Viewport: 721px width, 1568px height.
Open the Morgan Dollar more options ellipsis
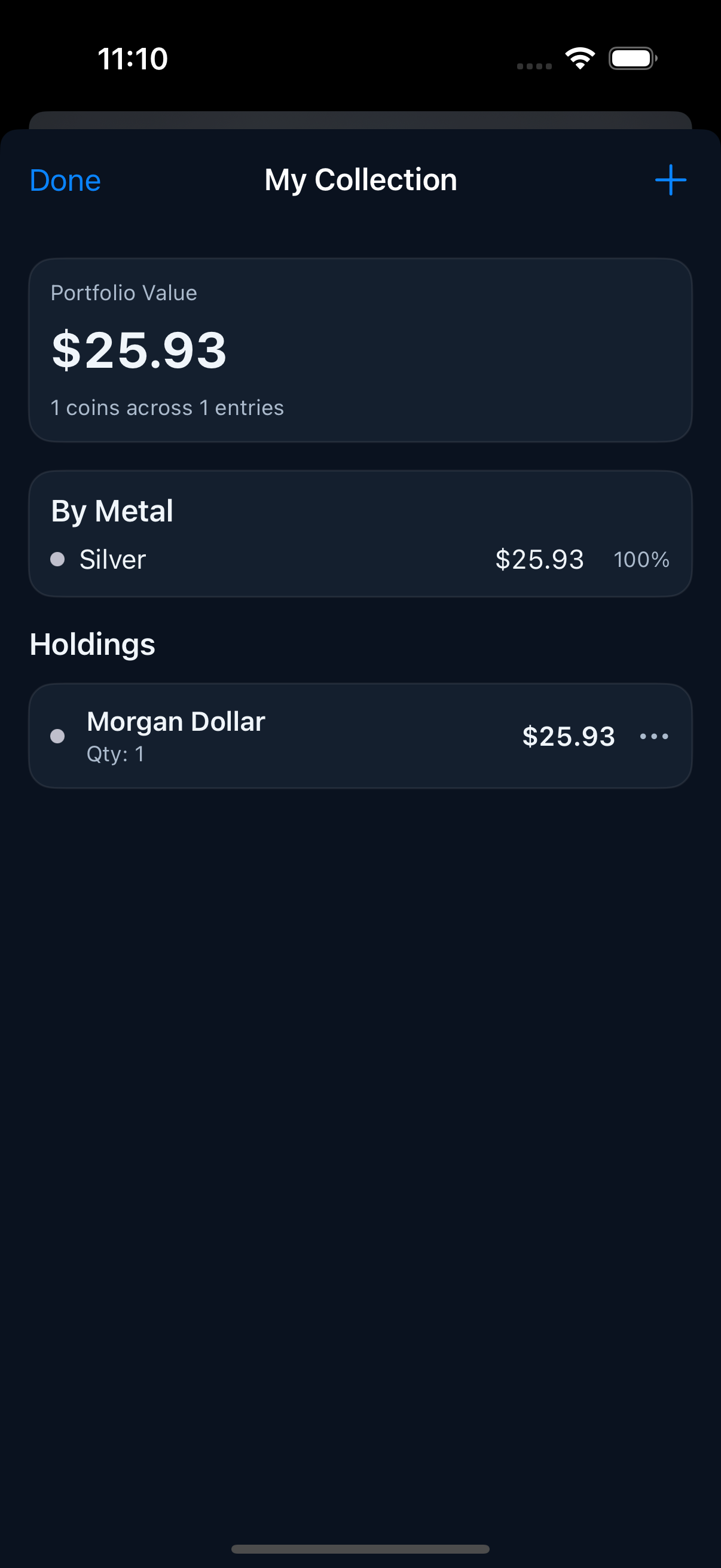654,737
